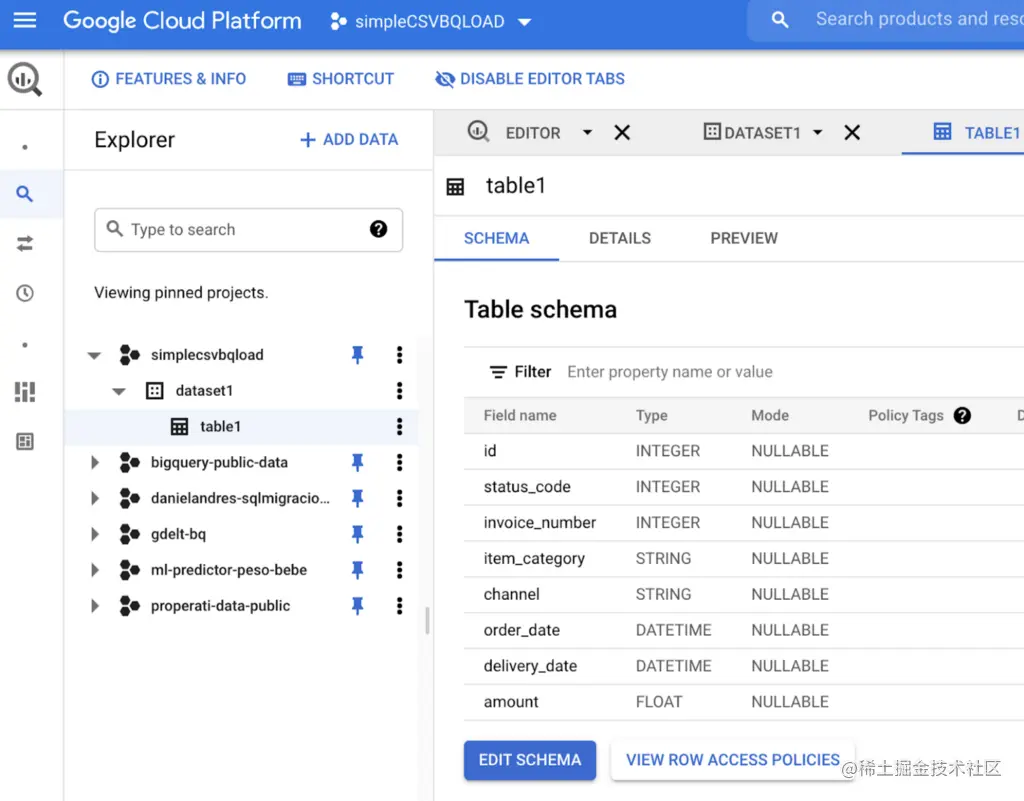Collapse the dataset1 node
This screenshot has height=801, width=1024.
point(119,391)
